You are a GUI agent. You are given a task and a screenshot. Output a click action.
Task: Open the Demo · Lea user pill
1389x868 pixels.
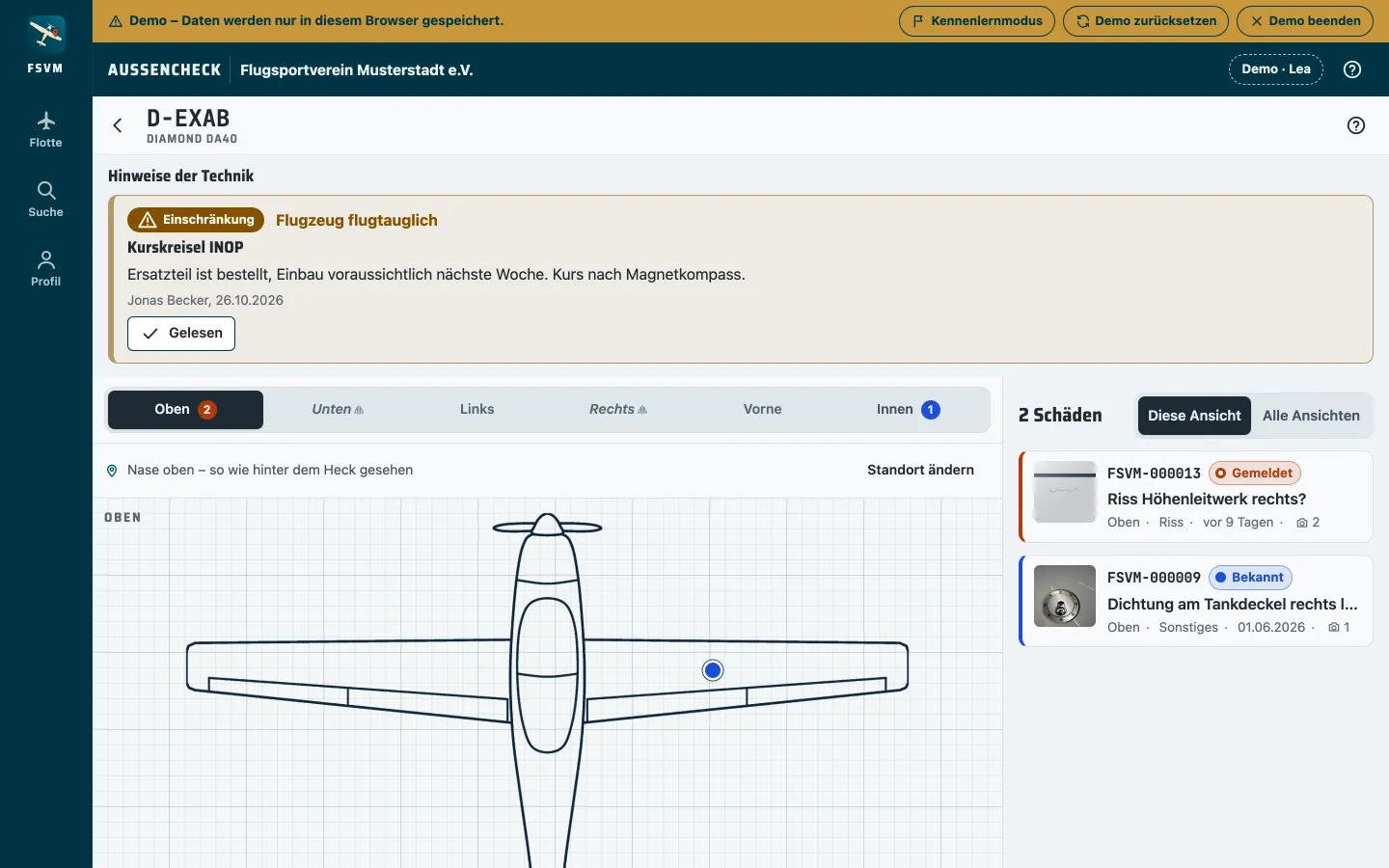[x=1276, y=69]
